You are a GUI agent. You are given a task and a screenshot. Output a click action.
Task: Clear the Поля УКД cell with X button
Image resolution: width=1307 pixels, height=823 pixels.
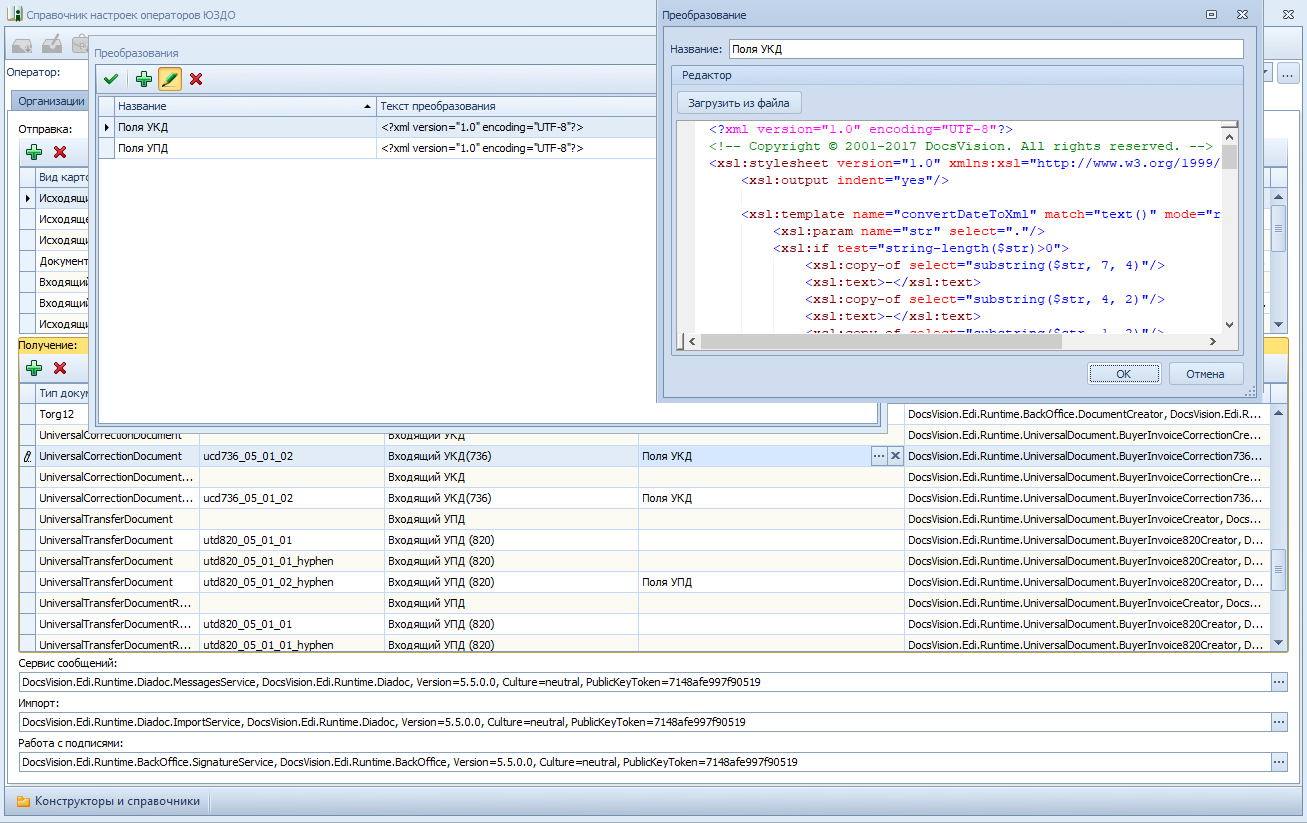(x=895, y=456)
